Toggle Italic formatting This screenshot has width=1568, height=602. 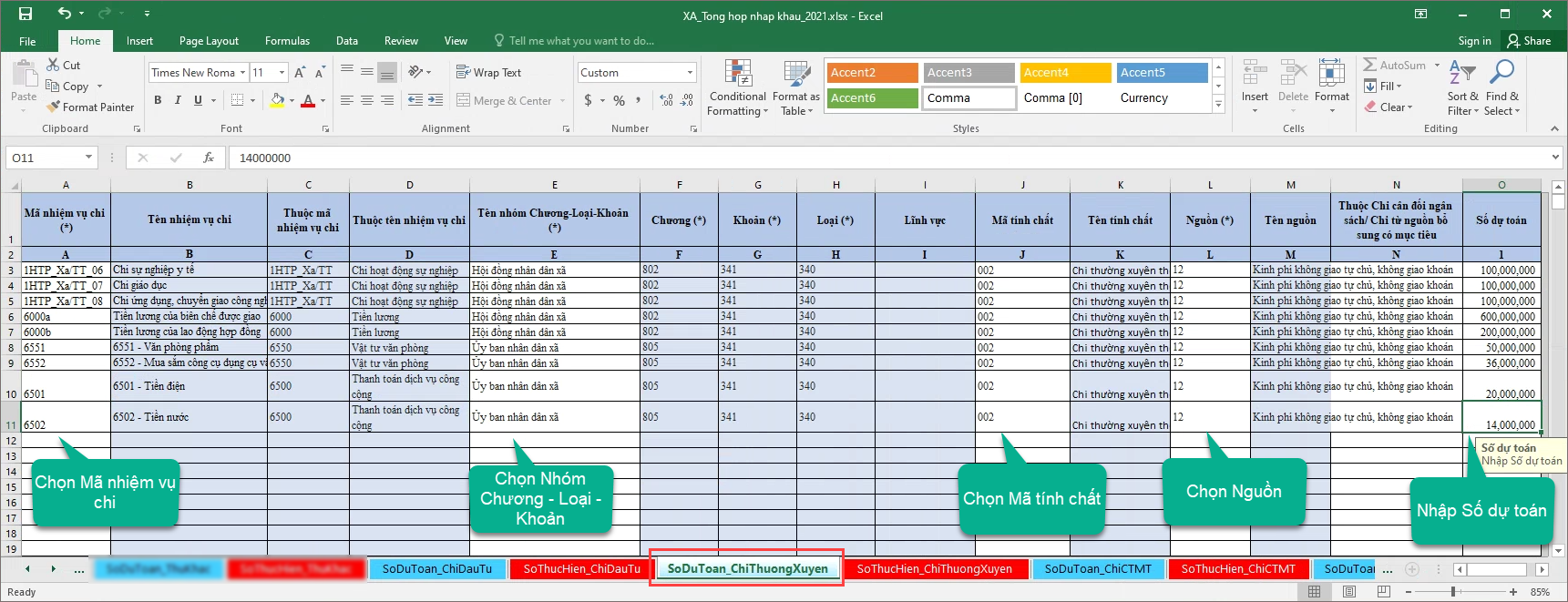[x=178, y=100]
